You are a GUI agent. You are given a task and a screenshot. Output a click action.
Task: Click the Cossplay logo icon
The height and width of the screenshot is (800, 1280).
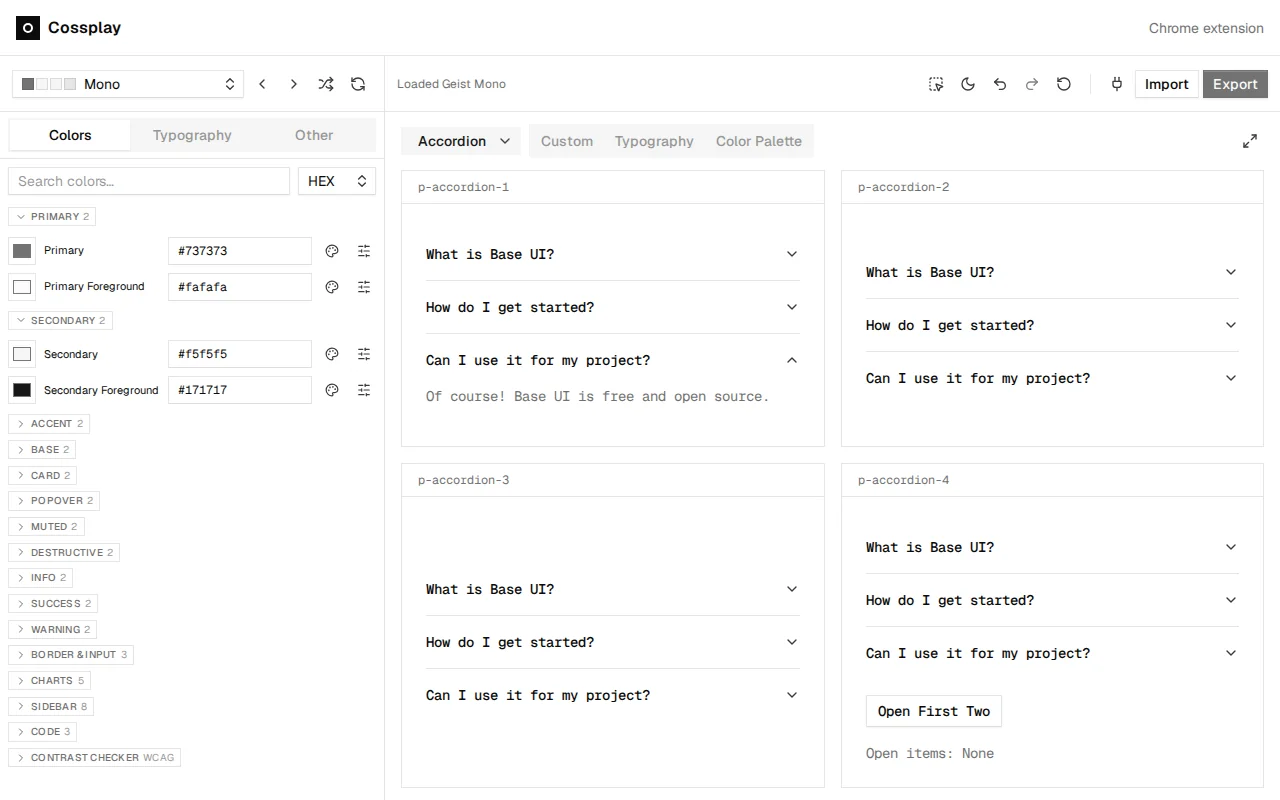click(x=28, y=28)
